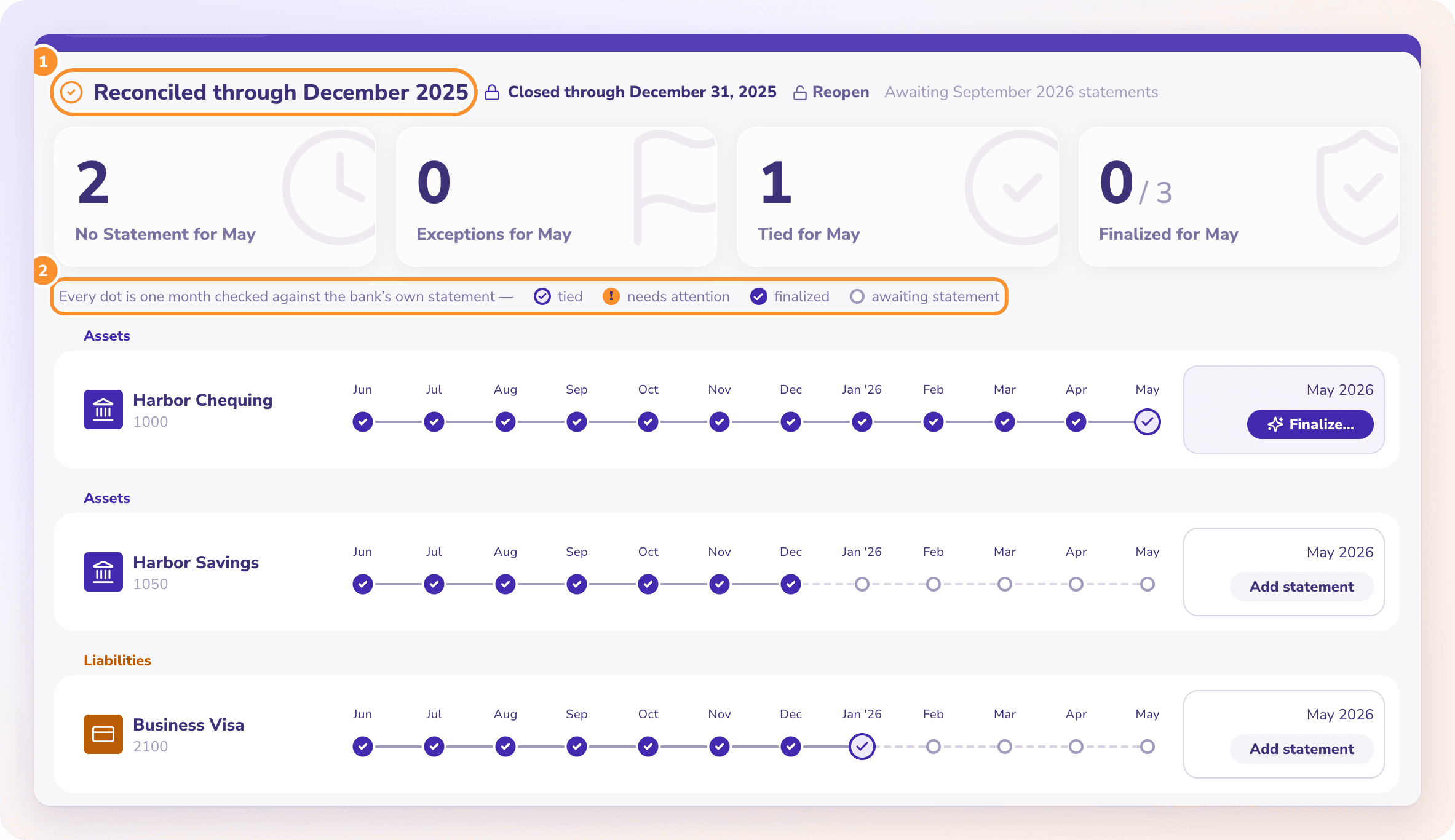The image size is (1455, 840).
Task: Select Harbor Savings Dec finalized dot
Action: click(791, 584)
